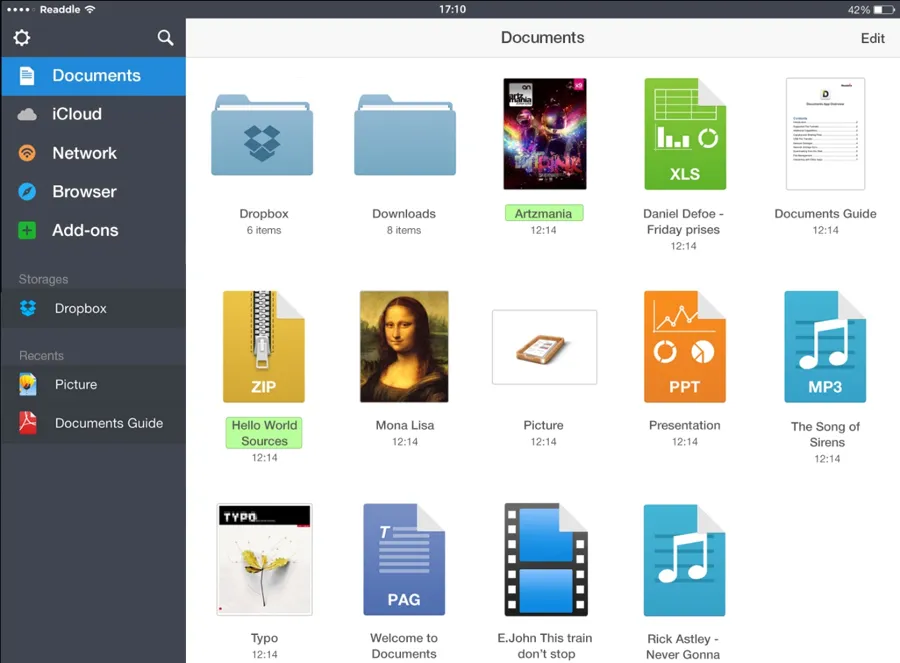
Task: Open the Downloads folder
Action: (x=404, y=140)
